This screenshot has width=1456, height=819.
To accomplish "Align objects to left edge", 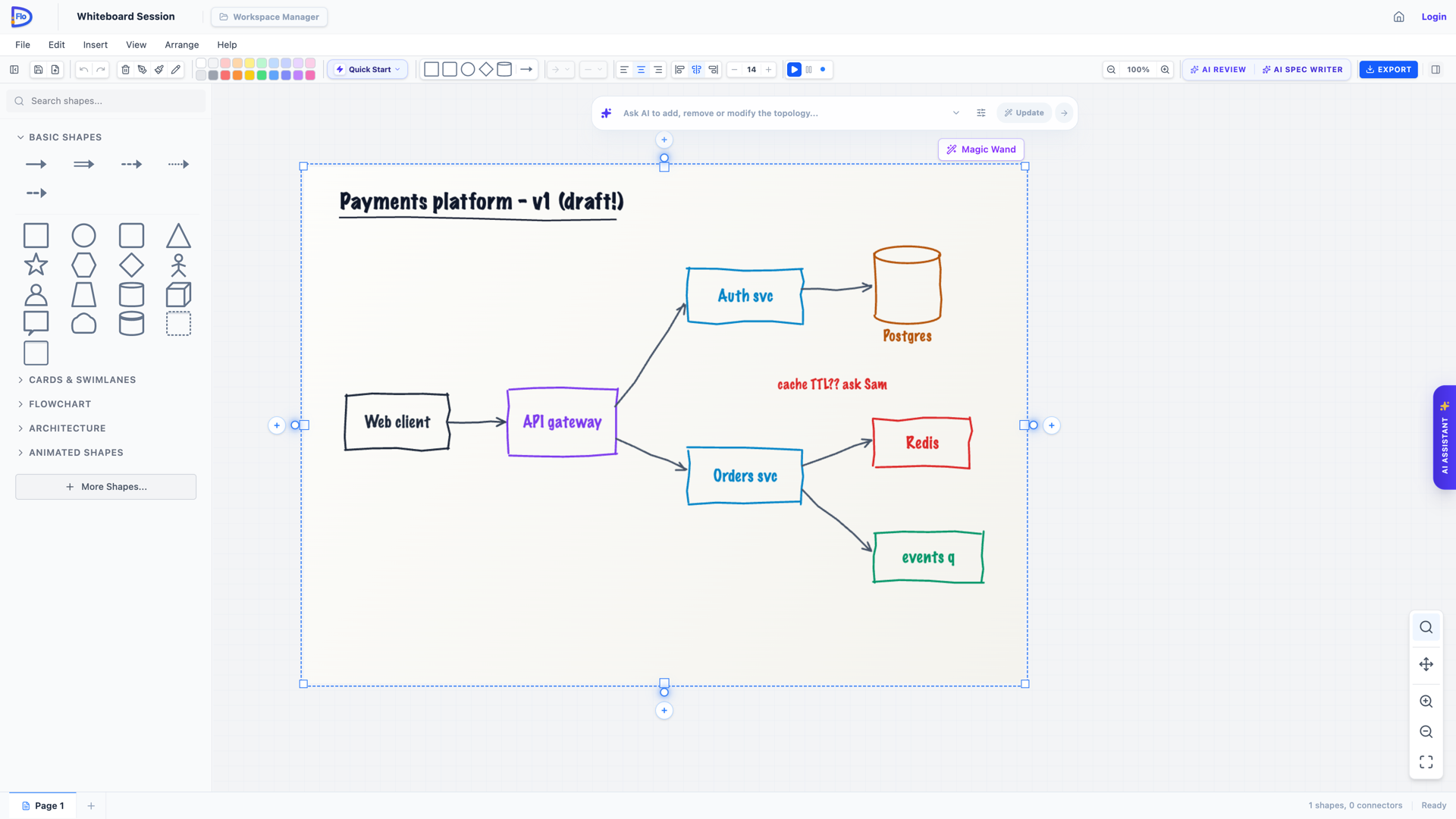I will click(679, 70).
